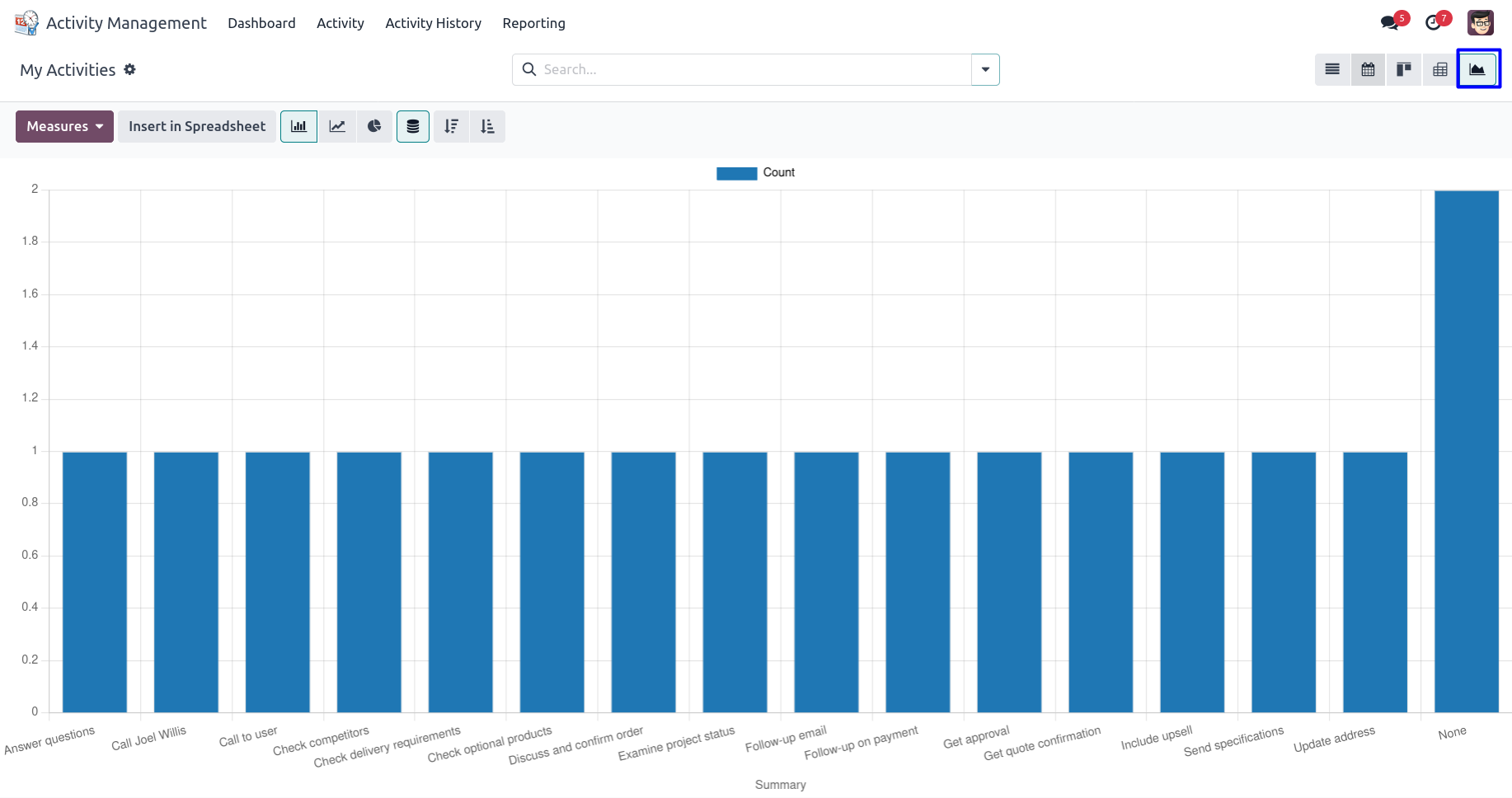
Task: Click the settings gear beside My Activities
Action: coord(129,70)
